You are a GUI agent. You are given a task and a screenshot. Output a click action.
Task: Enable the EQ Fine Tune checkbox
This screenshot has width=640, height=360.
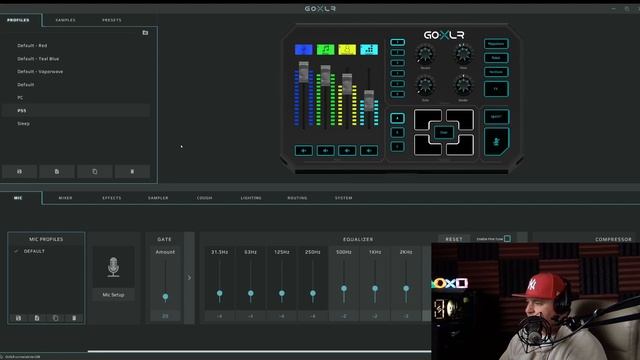click(x=507, y=239)
